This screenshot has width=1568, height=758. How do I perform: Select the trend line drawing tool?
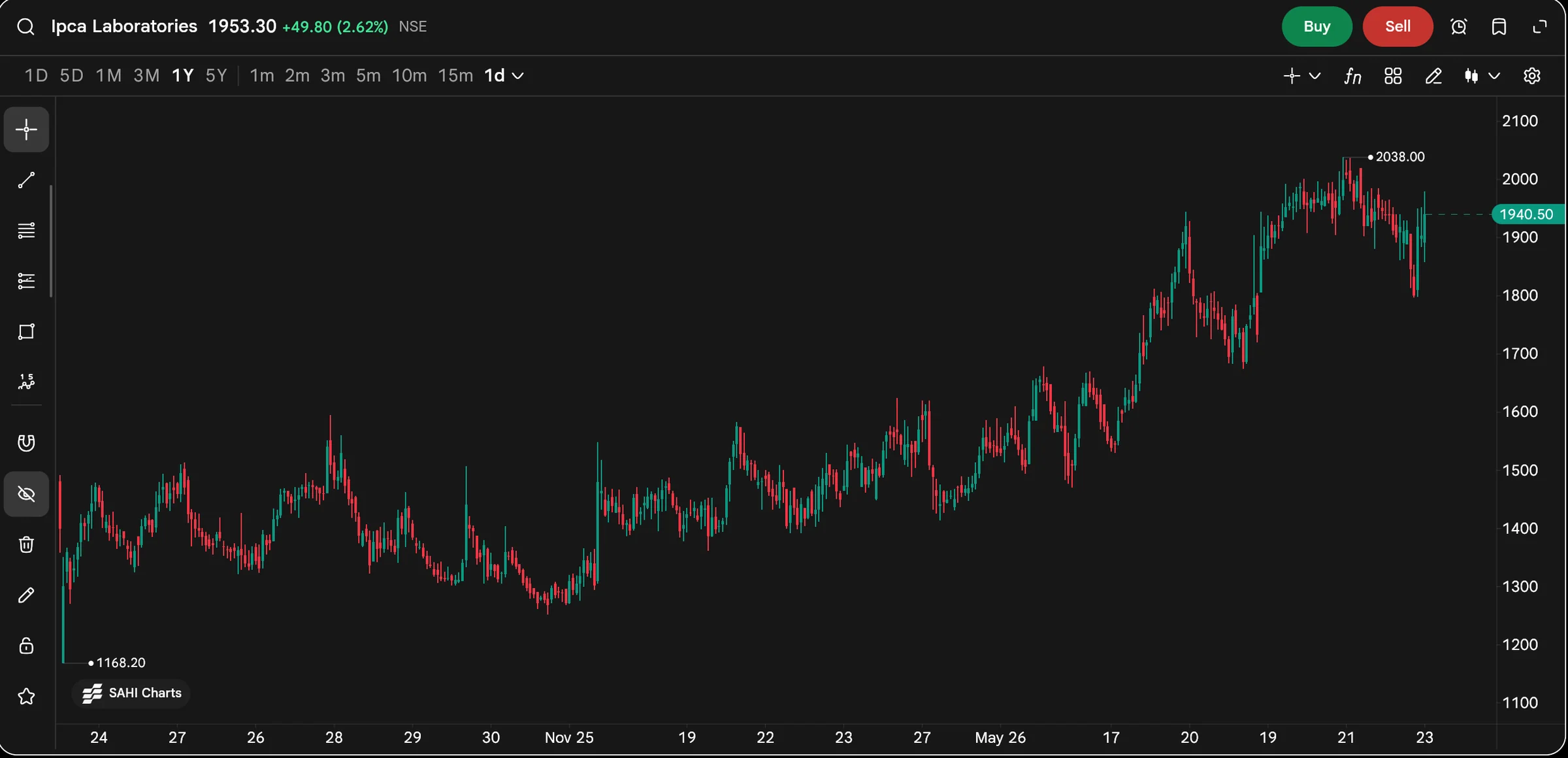[26, 180]
